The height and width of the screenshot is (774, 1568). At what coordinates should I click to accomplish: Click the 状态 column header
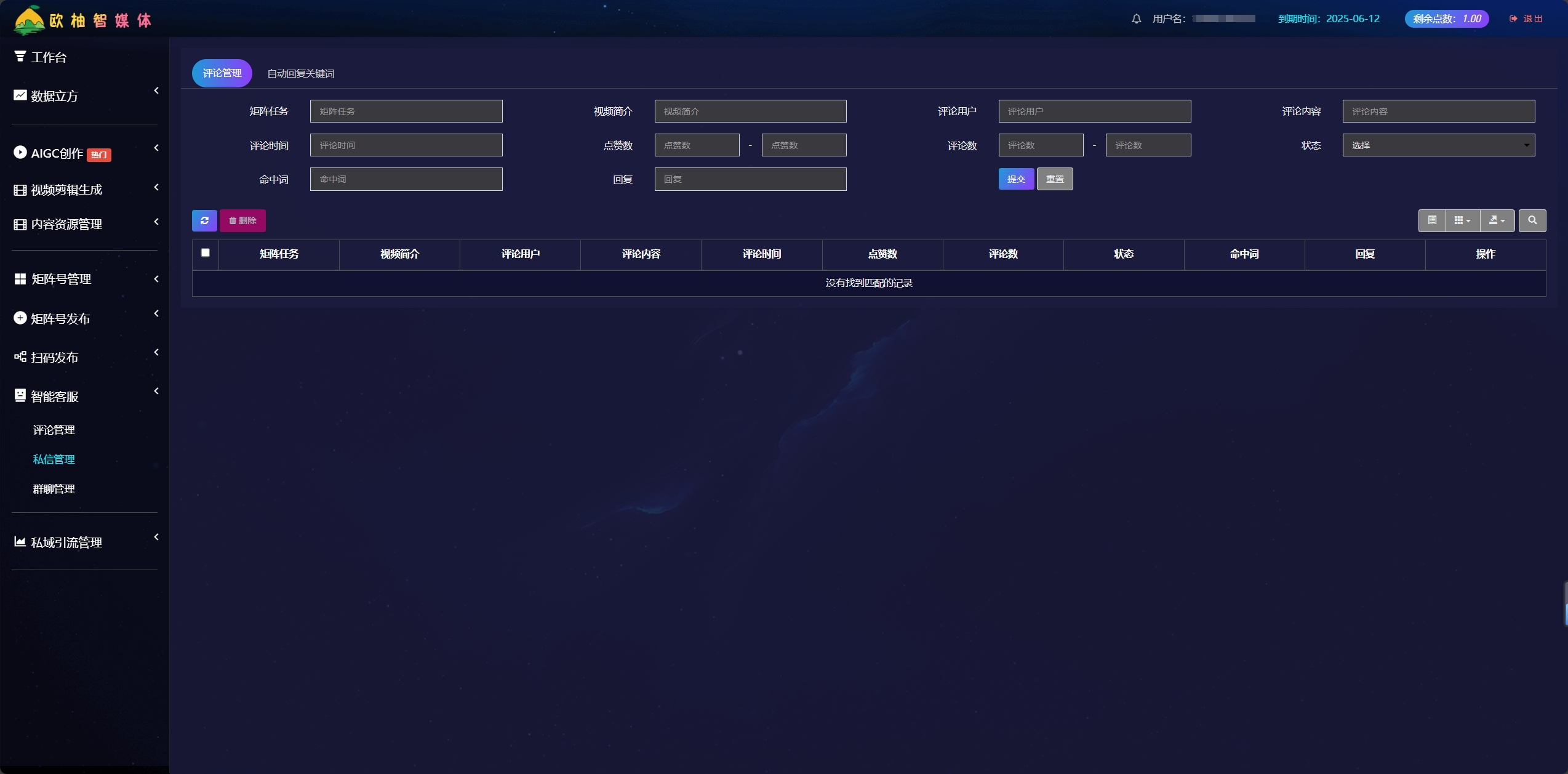1124,254
